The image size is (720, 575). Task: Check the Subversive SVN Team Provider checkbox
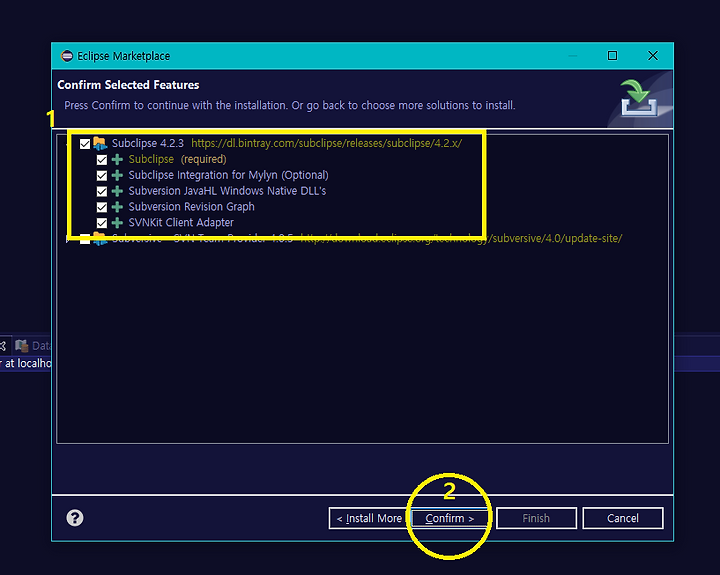85,239
